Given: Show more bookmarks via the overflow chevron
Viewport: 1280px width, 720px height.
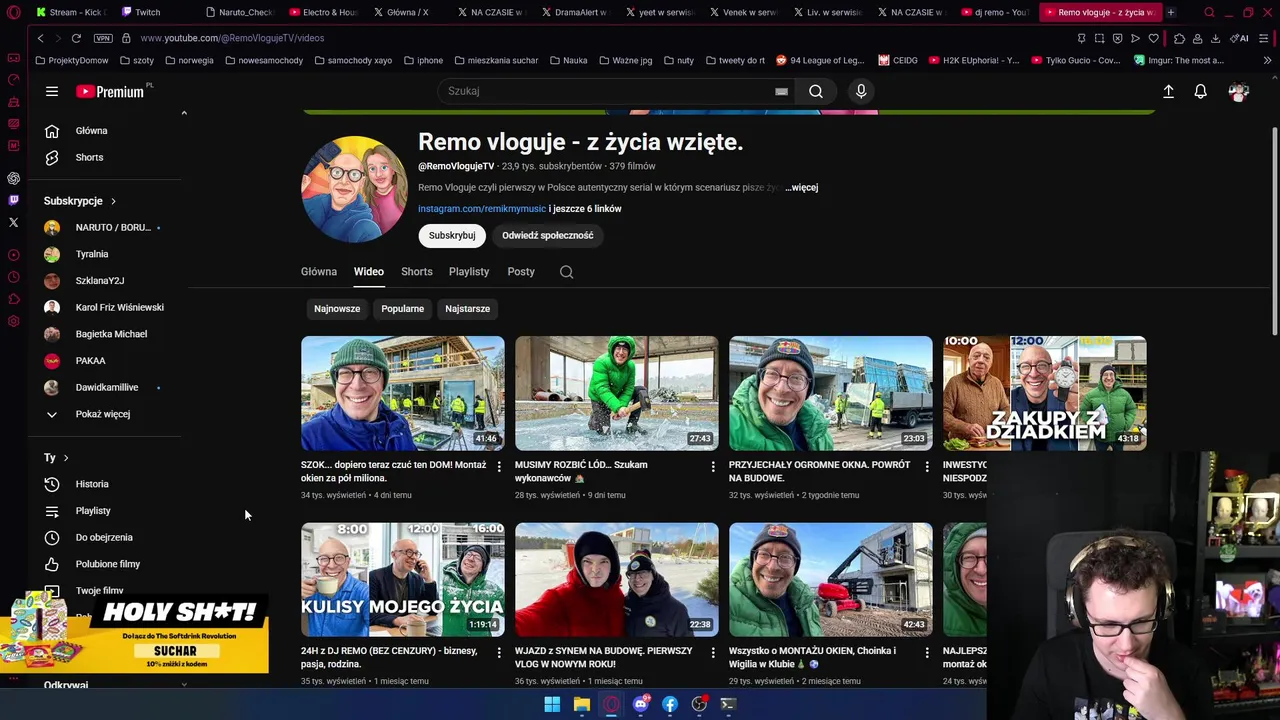Looking at the screenshot, I should pos(1267,60).
